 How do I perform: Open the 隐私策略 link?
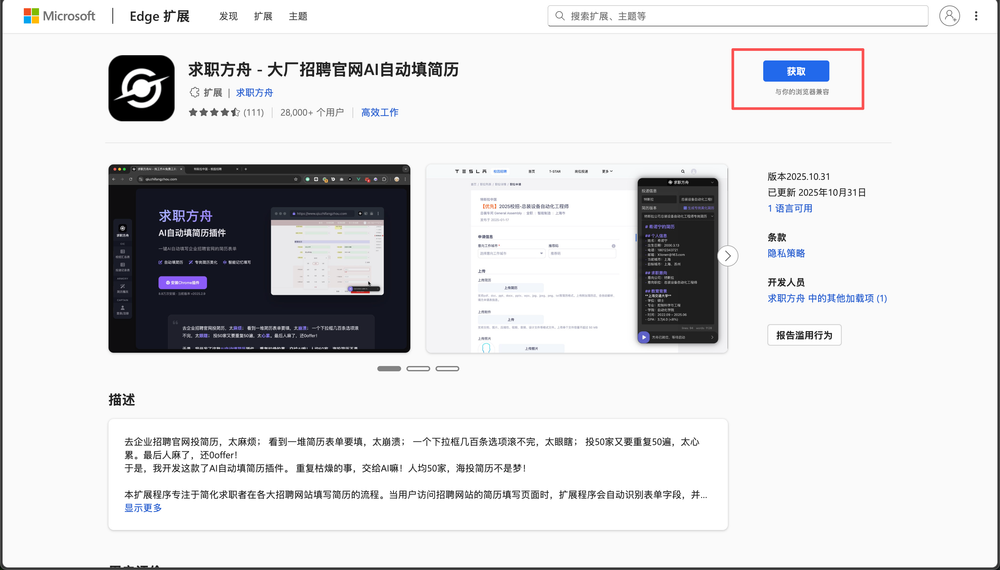786,254
